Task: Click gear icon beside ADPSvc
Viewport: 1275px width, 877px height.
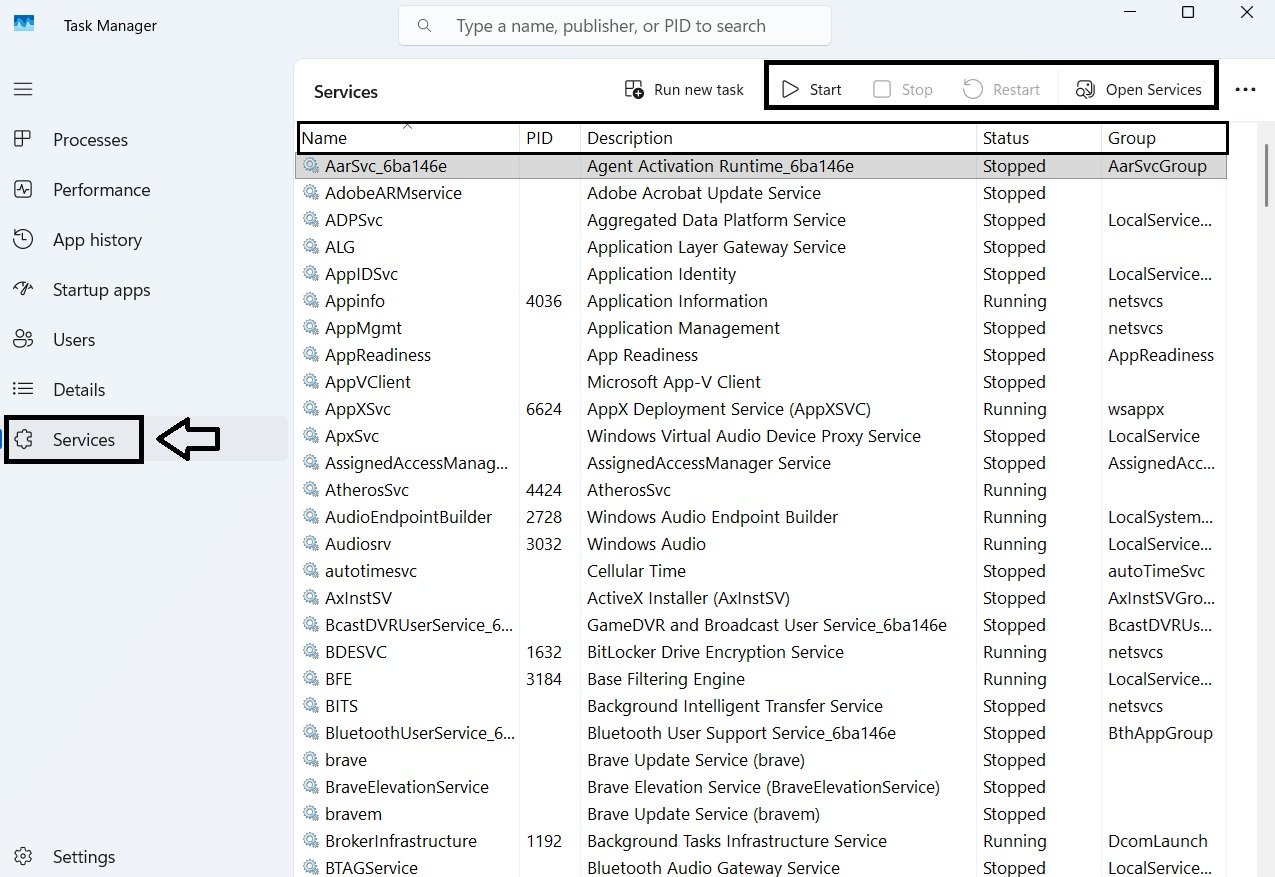Action: point(311,220)
